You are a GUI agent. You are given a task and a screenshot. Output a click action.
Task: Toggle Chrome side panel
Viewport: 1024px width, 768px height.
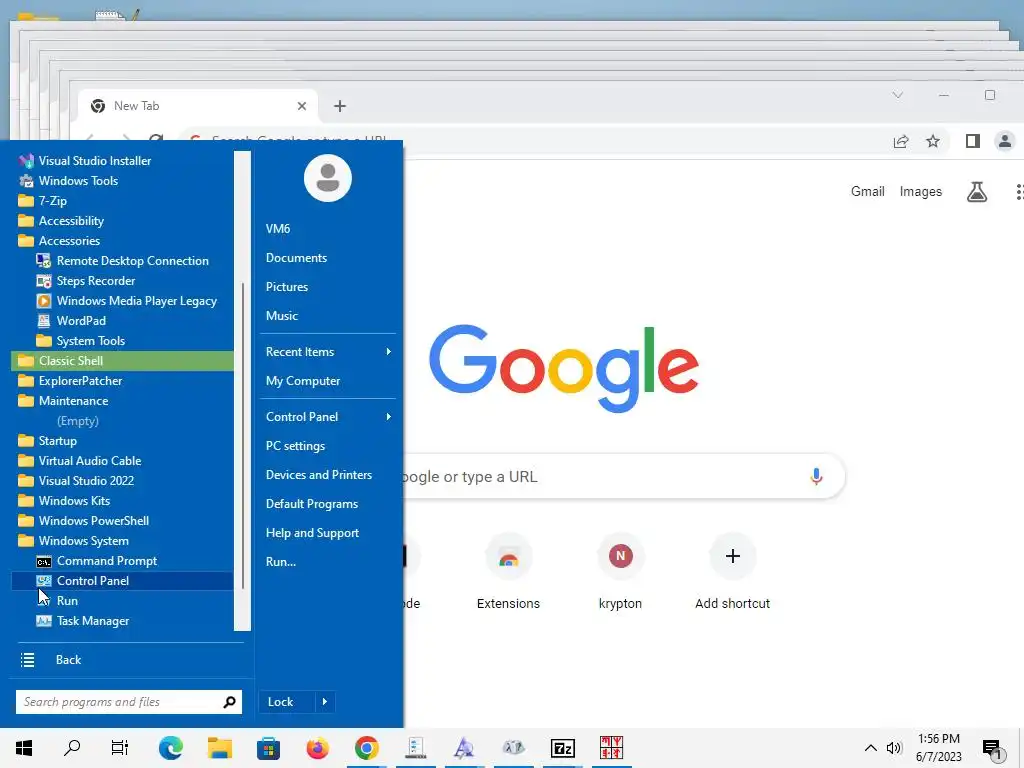972,141
